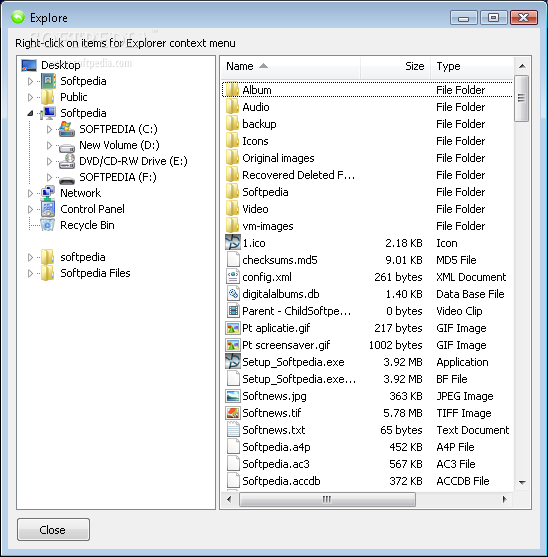
Task: Select the Icons folder name
Action: tap(255, 141)
